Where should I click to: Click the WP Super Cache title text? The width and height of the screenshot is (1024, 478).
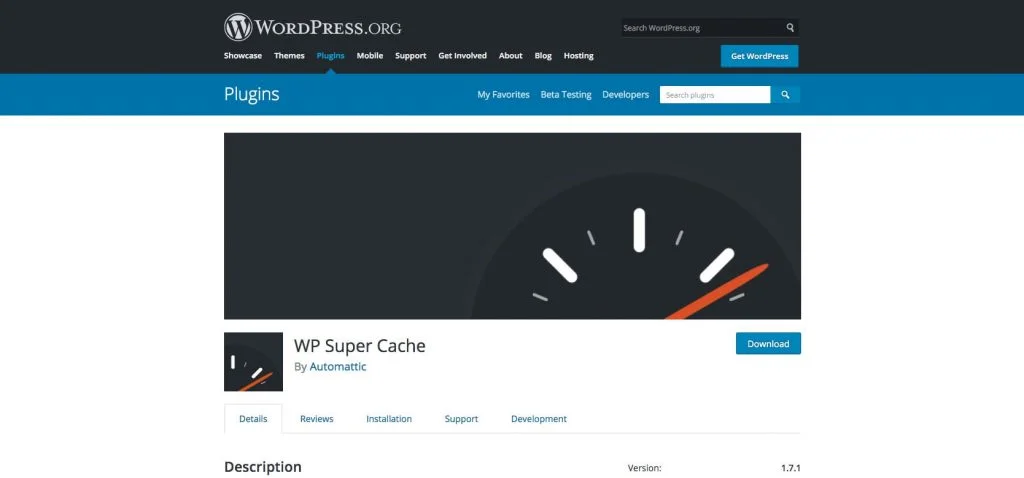click(360, 345)
